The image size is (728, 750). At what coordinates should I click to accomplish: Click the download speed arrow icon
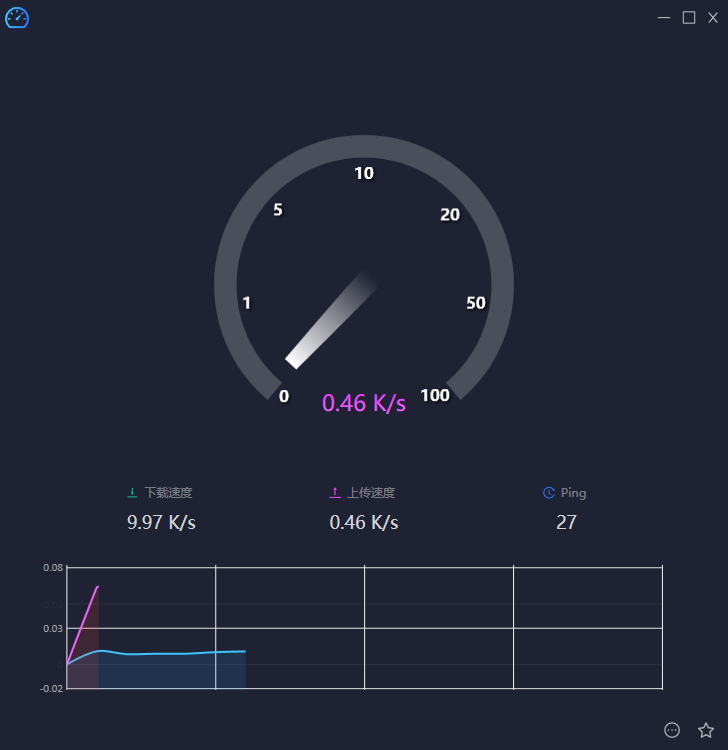pyautogui.click(x=132, y=493)
